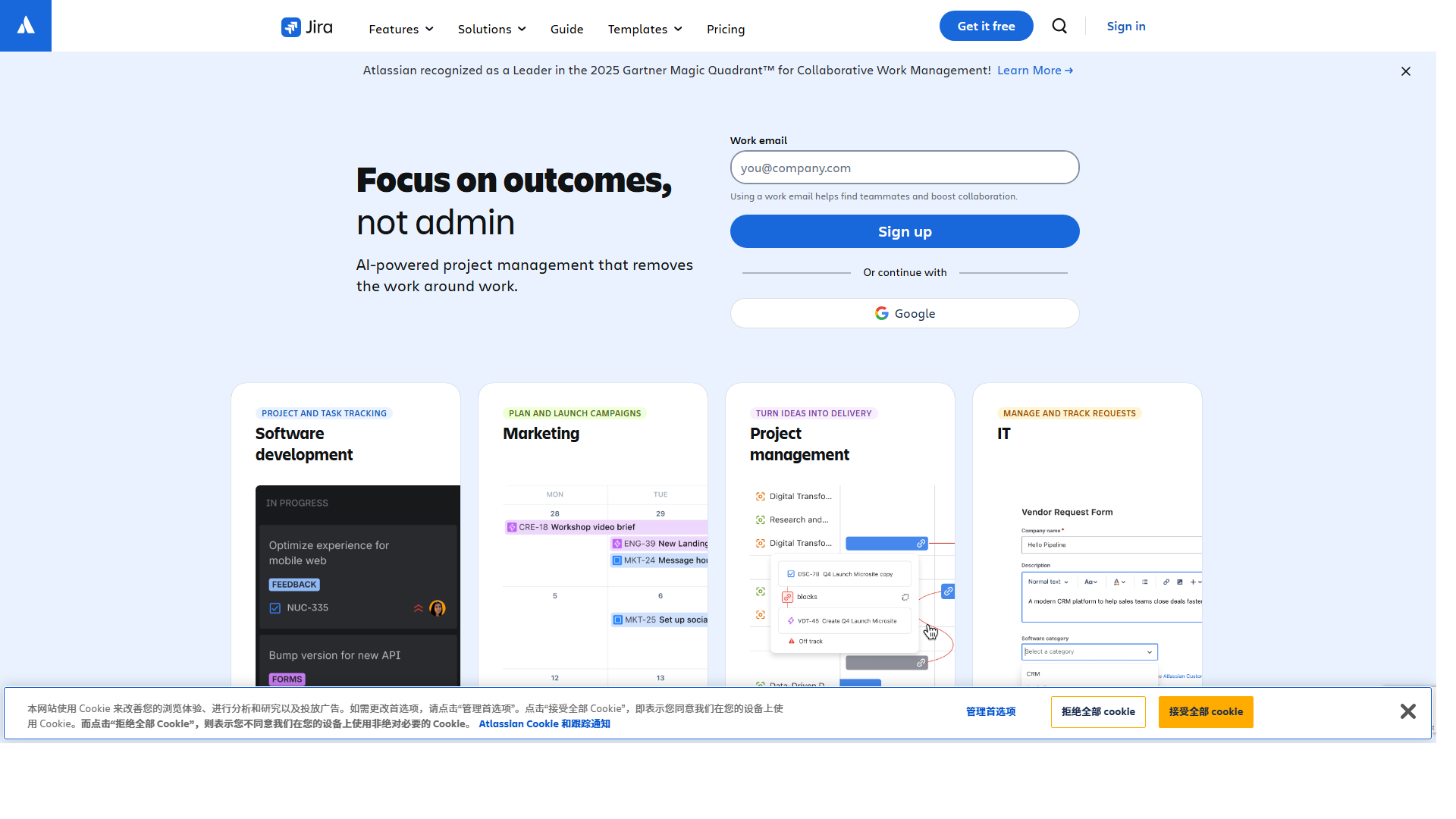The image size is (1456, 819).
Task: Check the DSC-78 Q4 Launch Microsite checkbox
Action: (x=790, y=573)
